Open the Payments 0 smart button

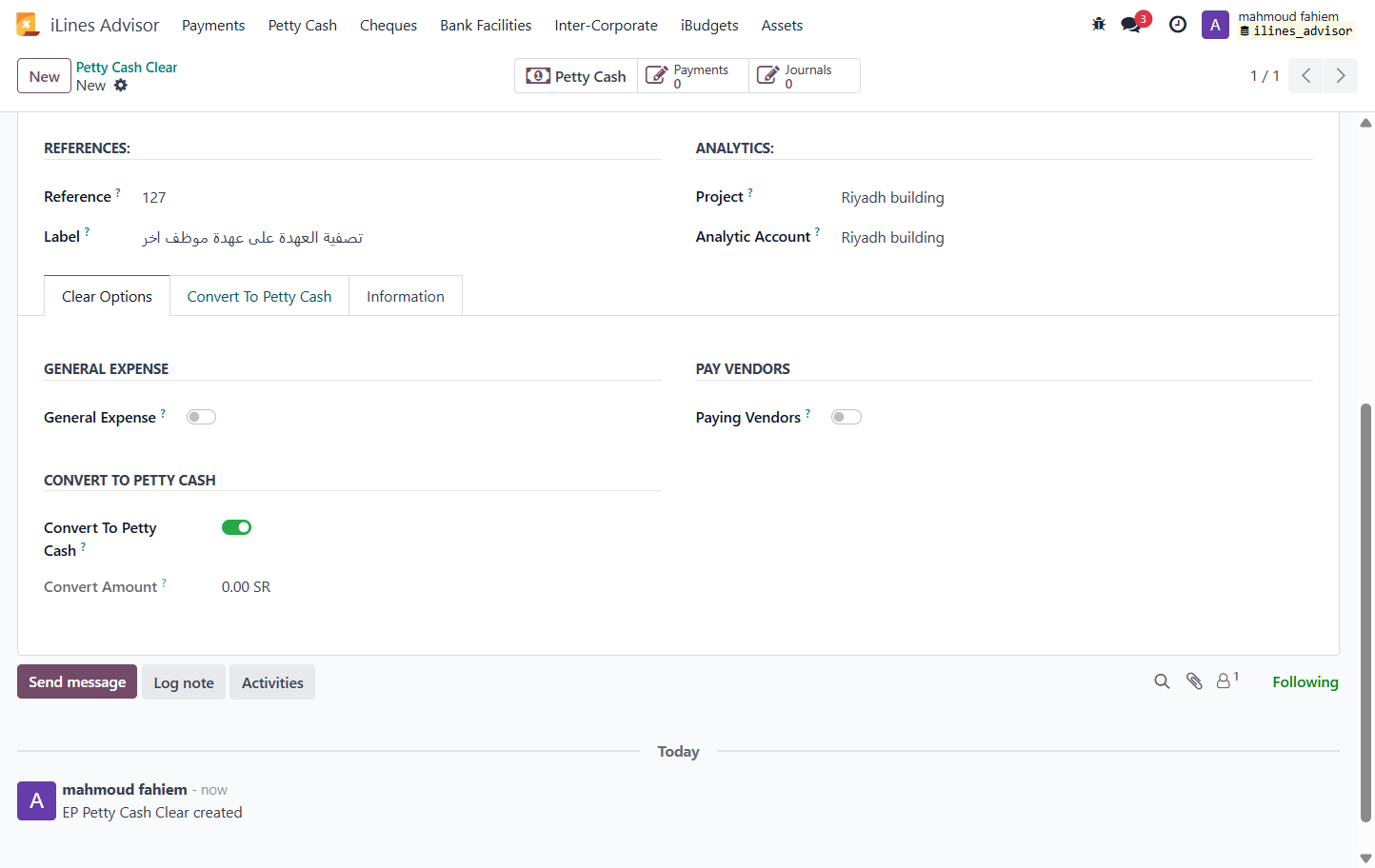[693, 76]
